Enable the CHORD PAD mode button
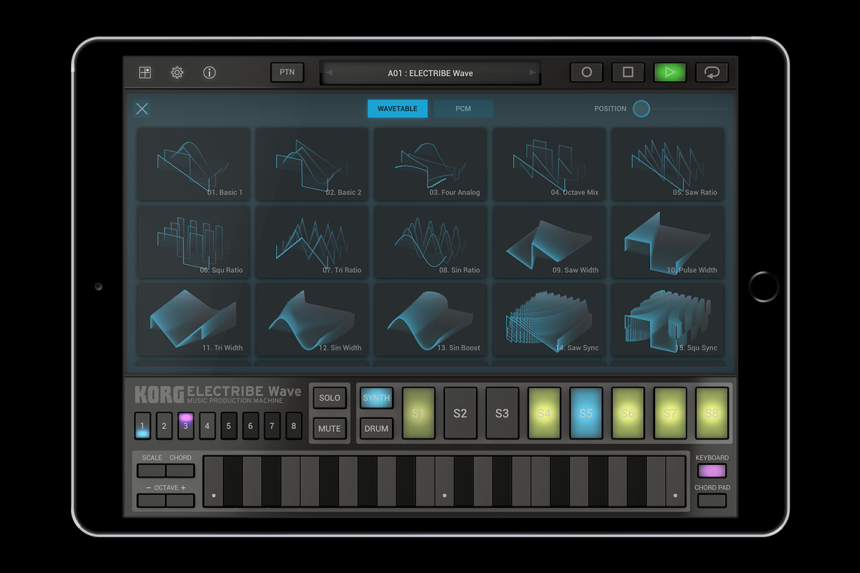The width and height of the screenshot is (860, 573). 711,501
